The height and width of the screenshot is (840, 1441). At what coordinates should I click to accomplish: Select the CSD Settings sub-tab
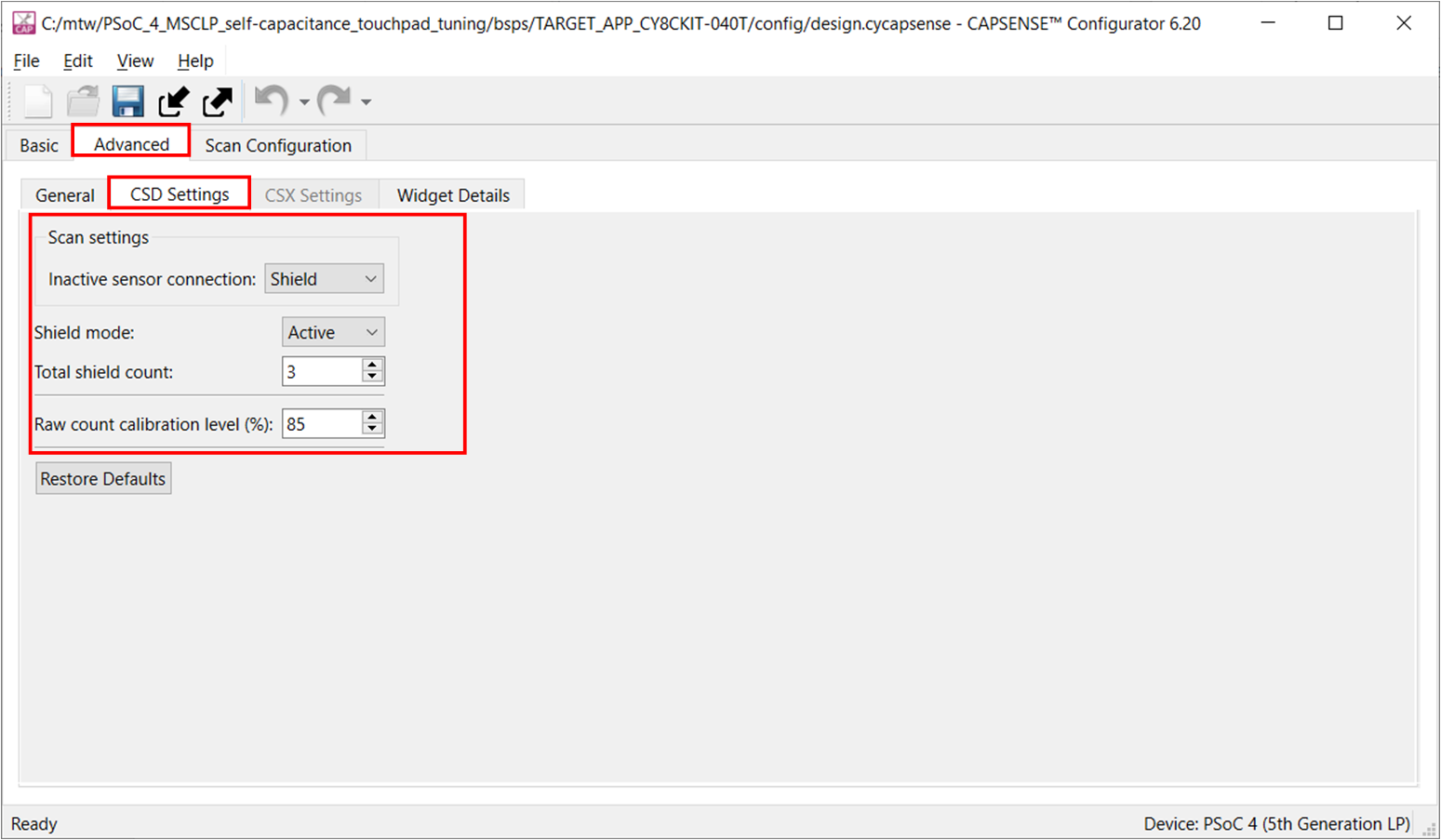(x=180, y=193)
